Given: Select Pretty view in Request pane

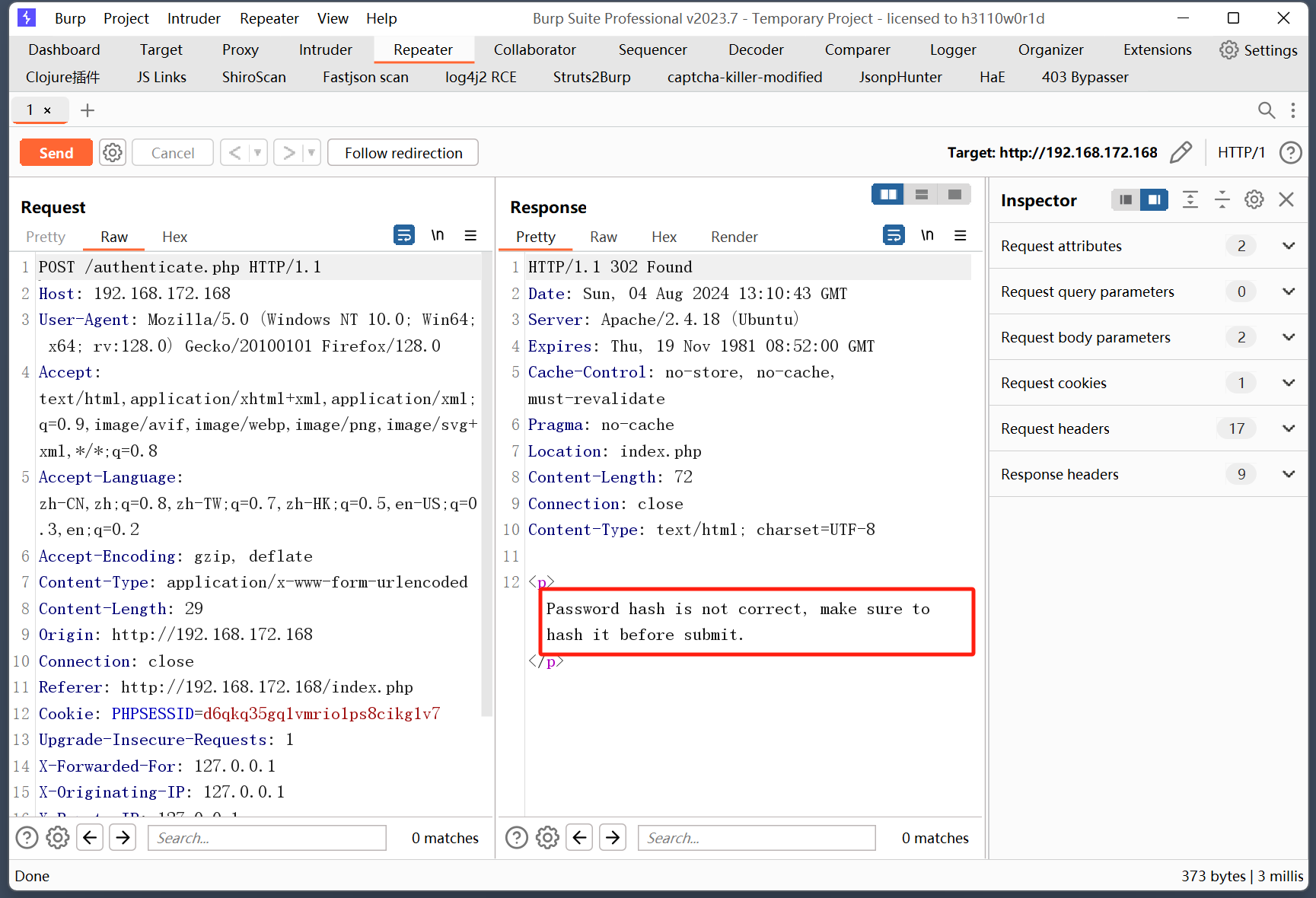Looking at the screenshot, I should coord(46,237).
